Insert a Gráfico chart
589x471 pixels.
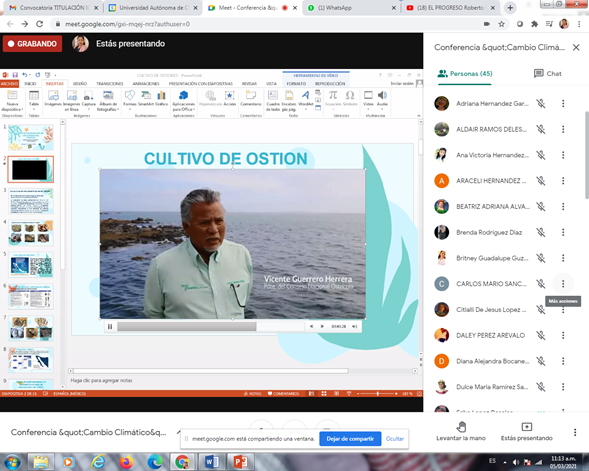coord(161,98)
